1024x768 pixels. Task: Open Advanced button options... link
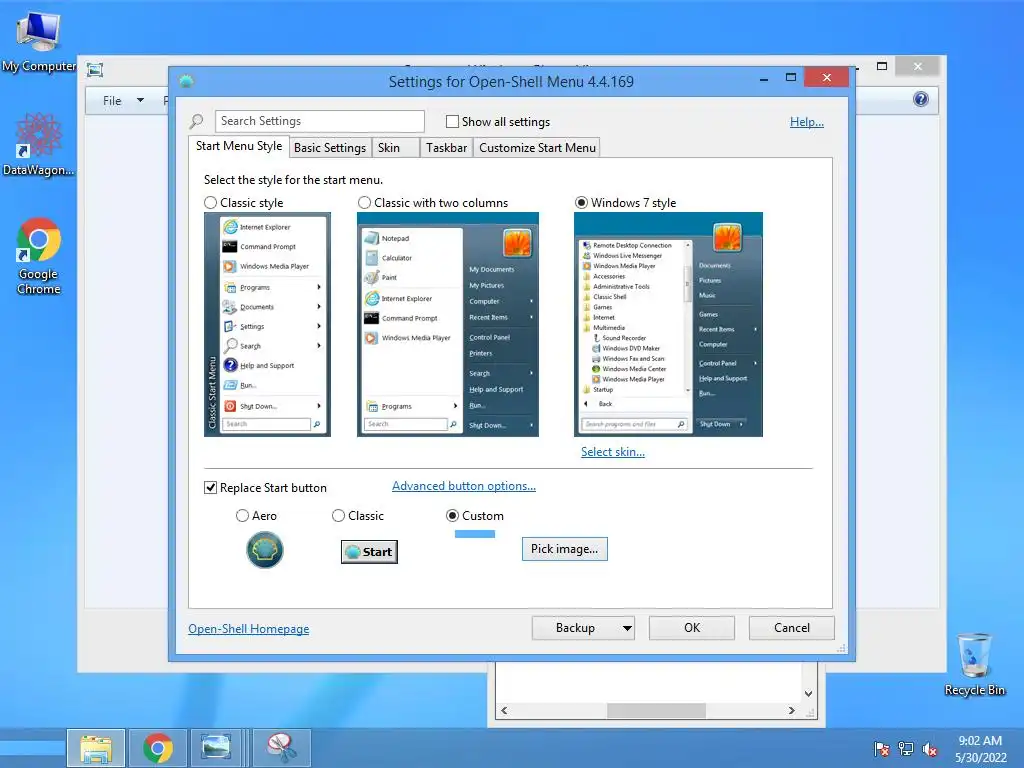464,486
